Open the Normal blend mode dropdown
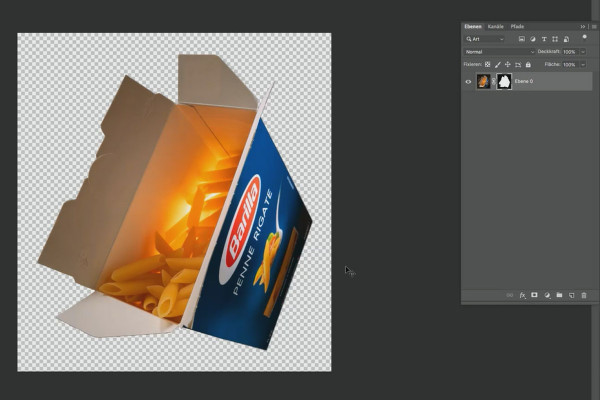 (499, 52)
